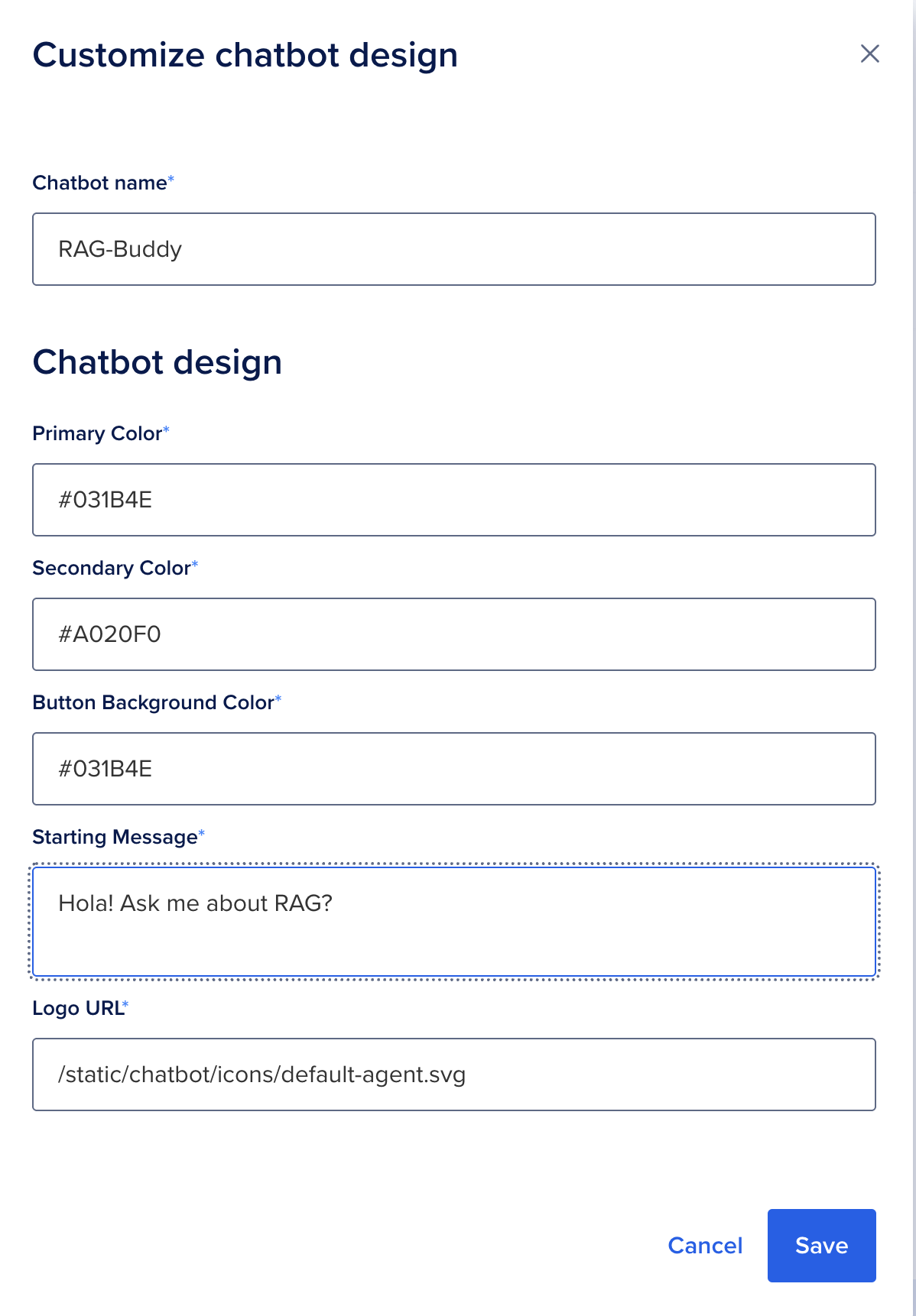Viewport: 916px width, 1316px height.
Task: Close the Customize chatbot design dialog
Action: pyautogui.click(x=869, y=54)
